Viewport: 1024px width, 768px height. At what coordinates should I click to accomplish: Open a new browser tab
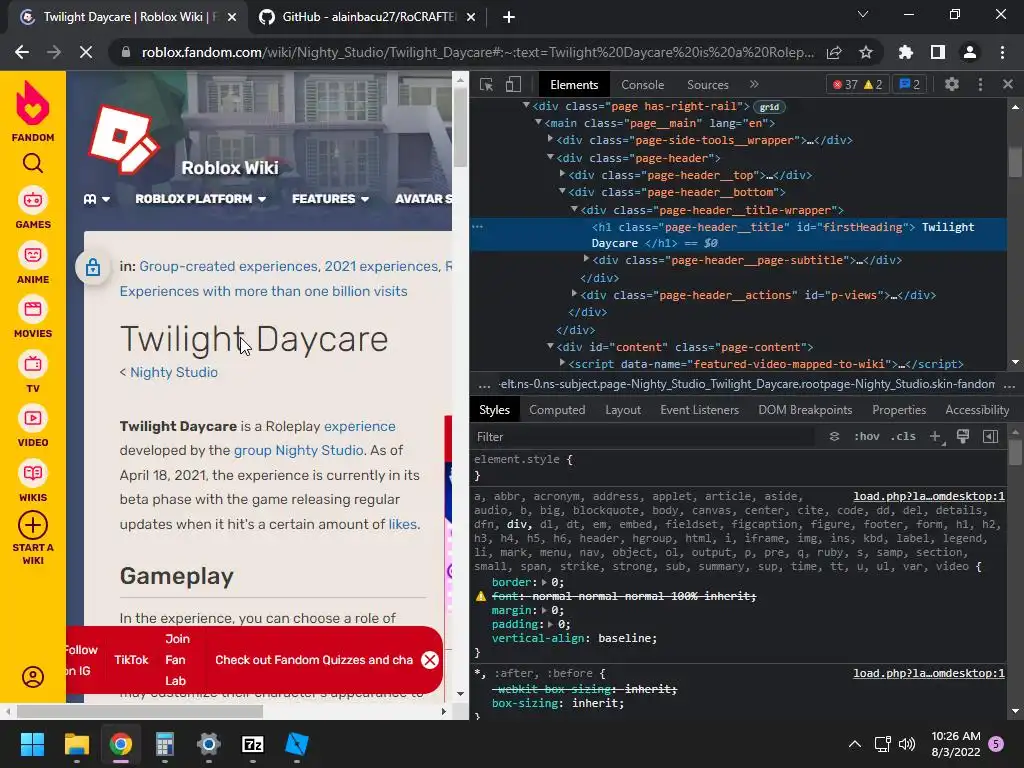(x=509, y=17)
